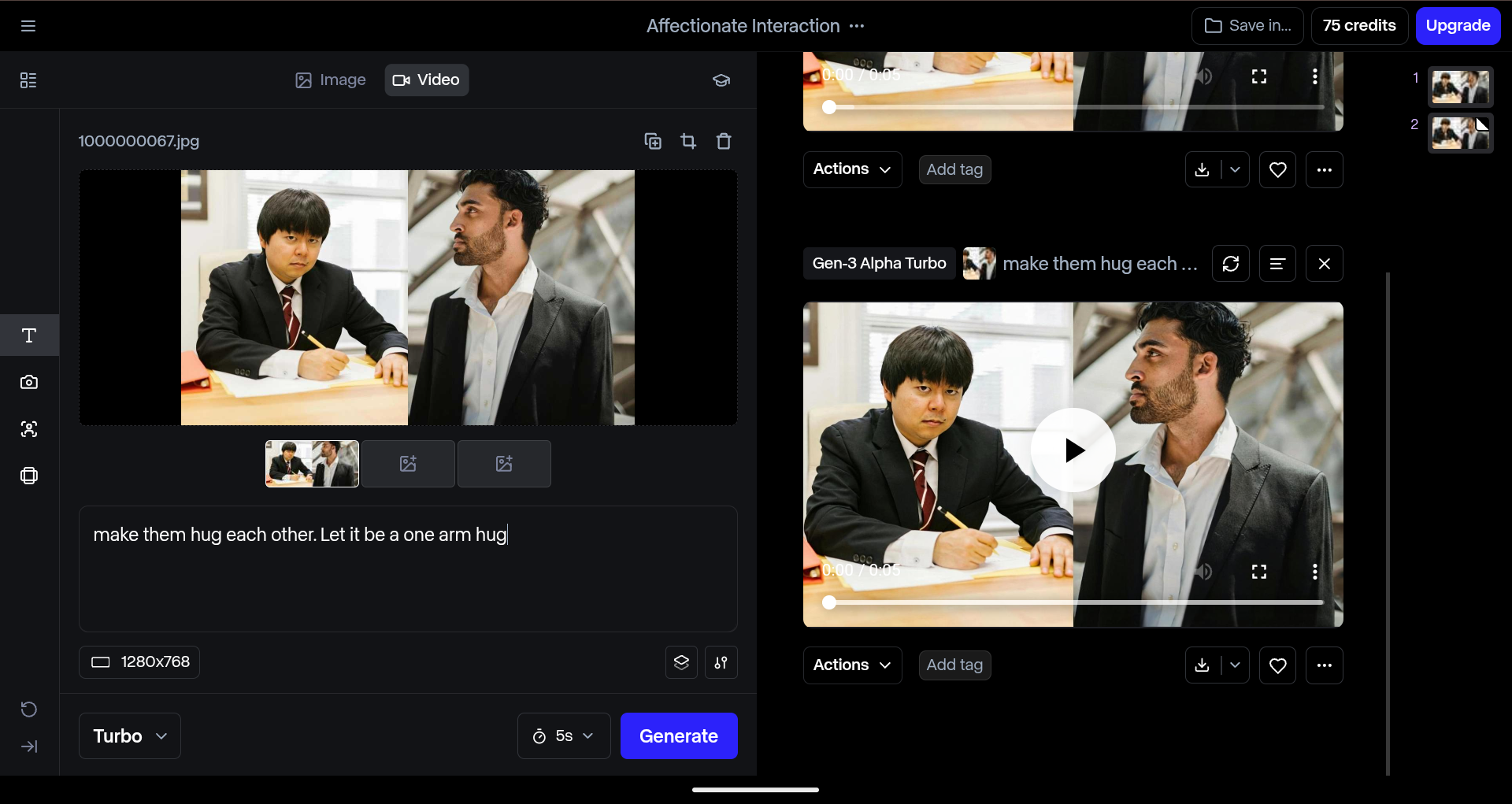Click the Upgrade button in the top bar
This screenshot has width=1512, height=804.
[1457, 25]
